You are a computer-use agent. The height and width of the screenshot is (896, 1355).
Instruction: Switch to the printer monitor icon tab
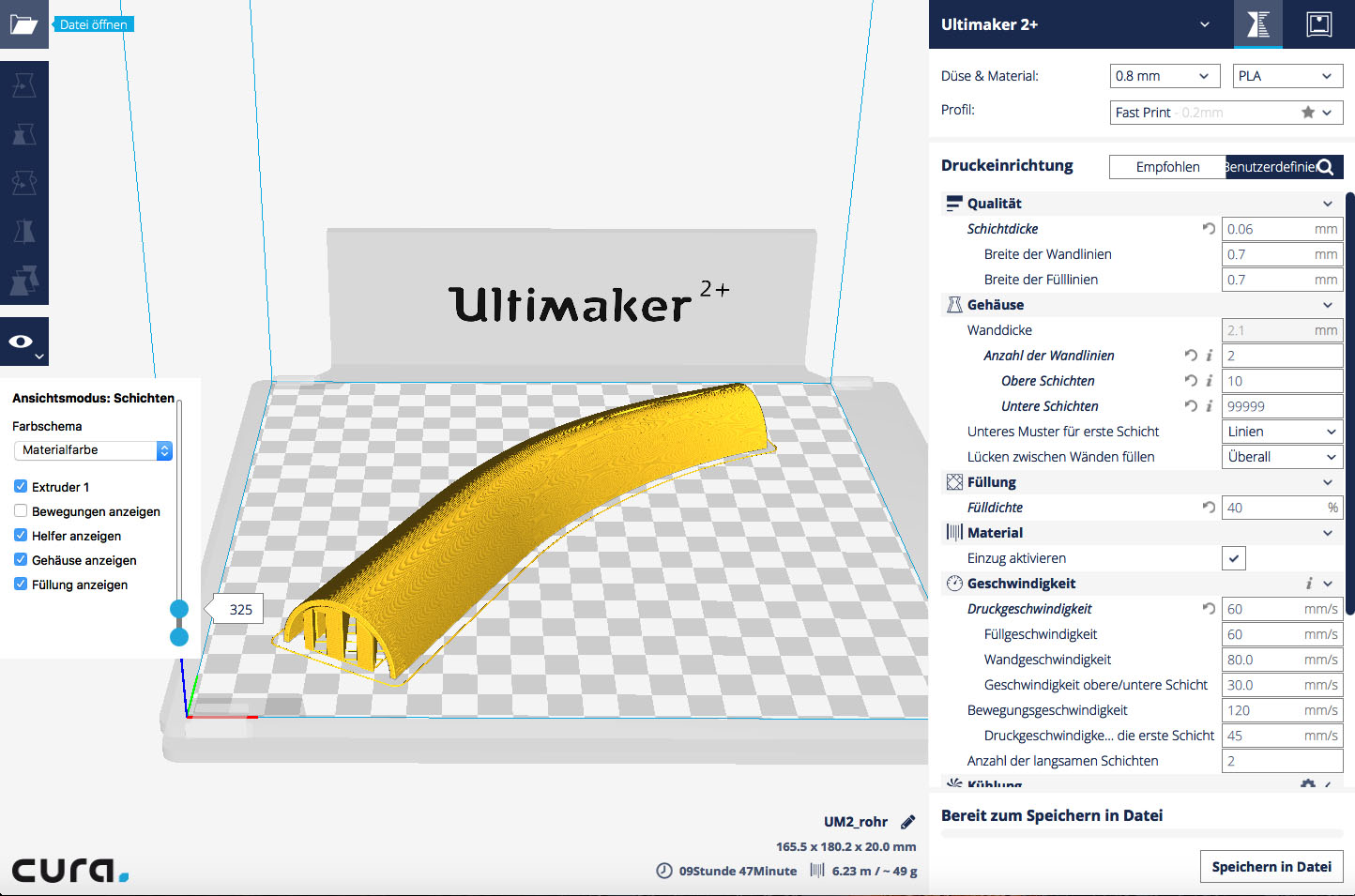[1319, 24]
